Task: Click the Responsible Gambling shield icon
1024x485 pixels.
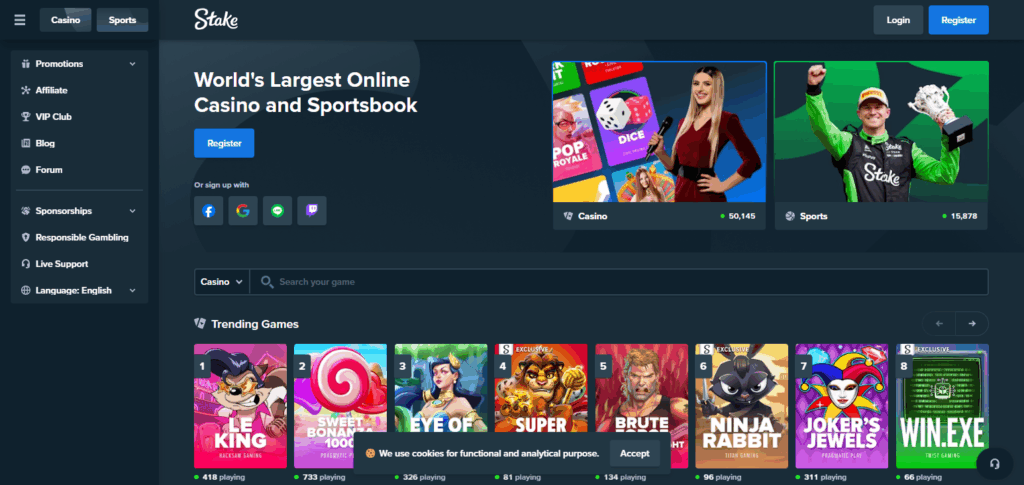Action: 25,238
